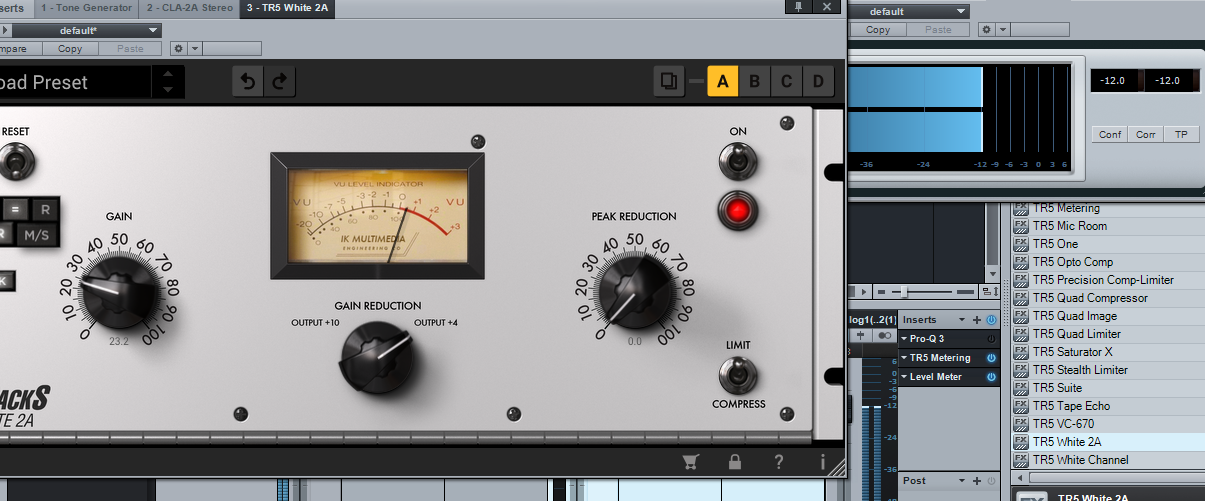Click the FX icon beside TR5 Tape Echo
This screenshot has width=1205, height=501.
(x=1021, y=406)
